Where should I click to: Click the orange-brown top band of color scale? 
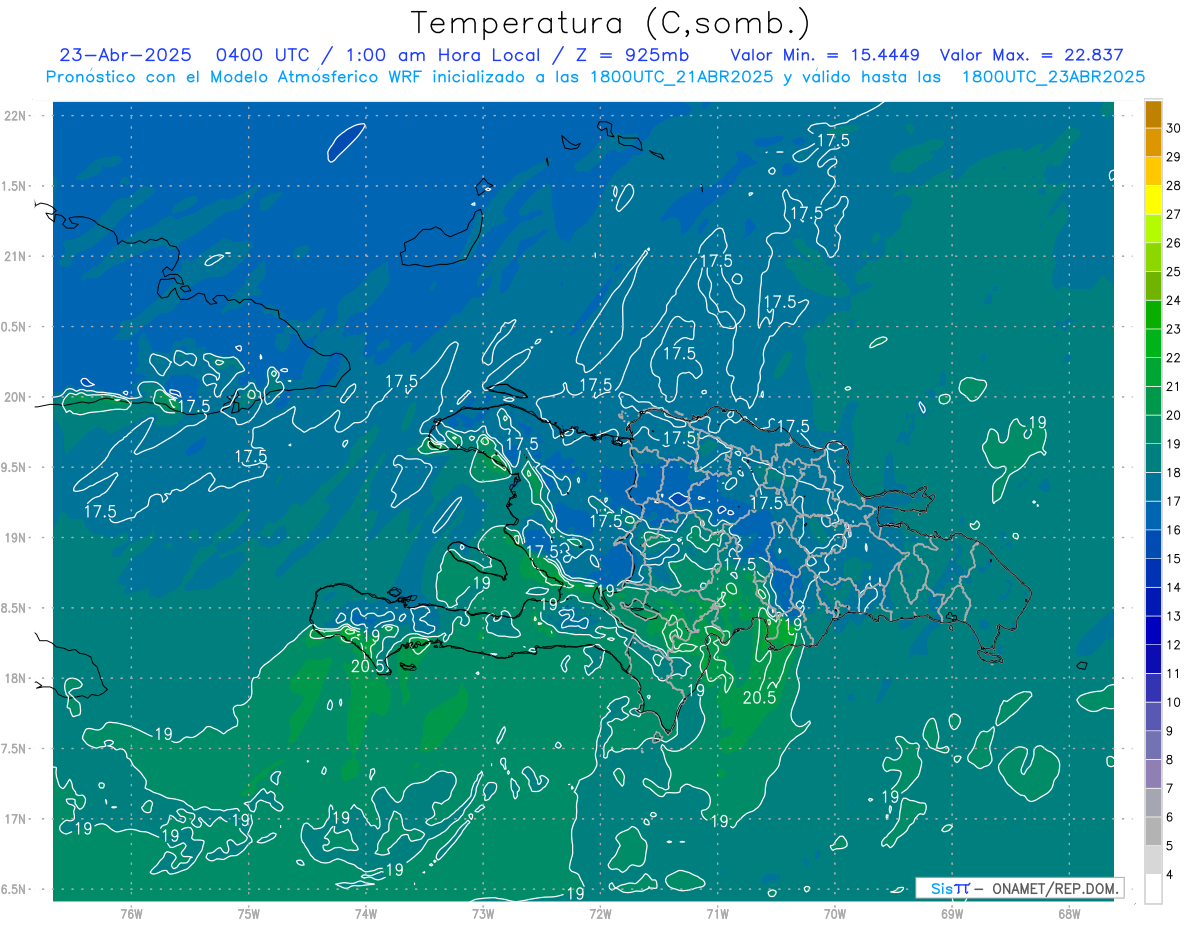point(1153,114)
